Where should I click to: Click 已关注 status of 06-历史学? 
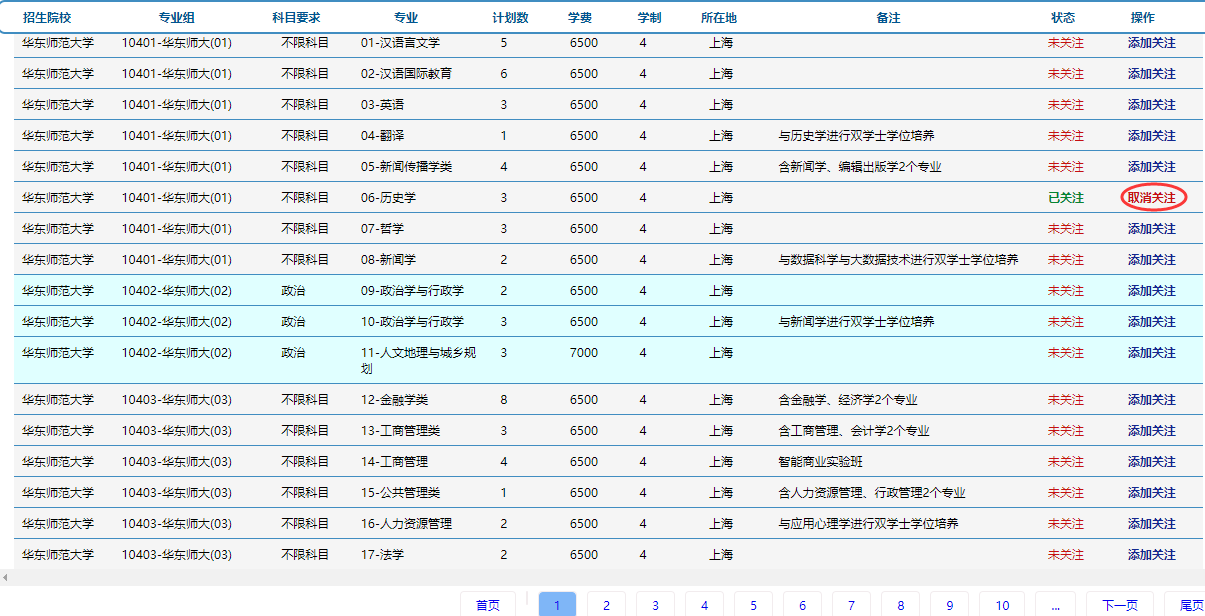1066,198
